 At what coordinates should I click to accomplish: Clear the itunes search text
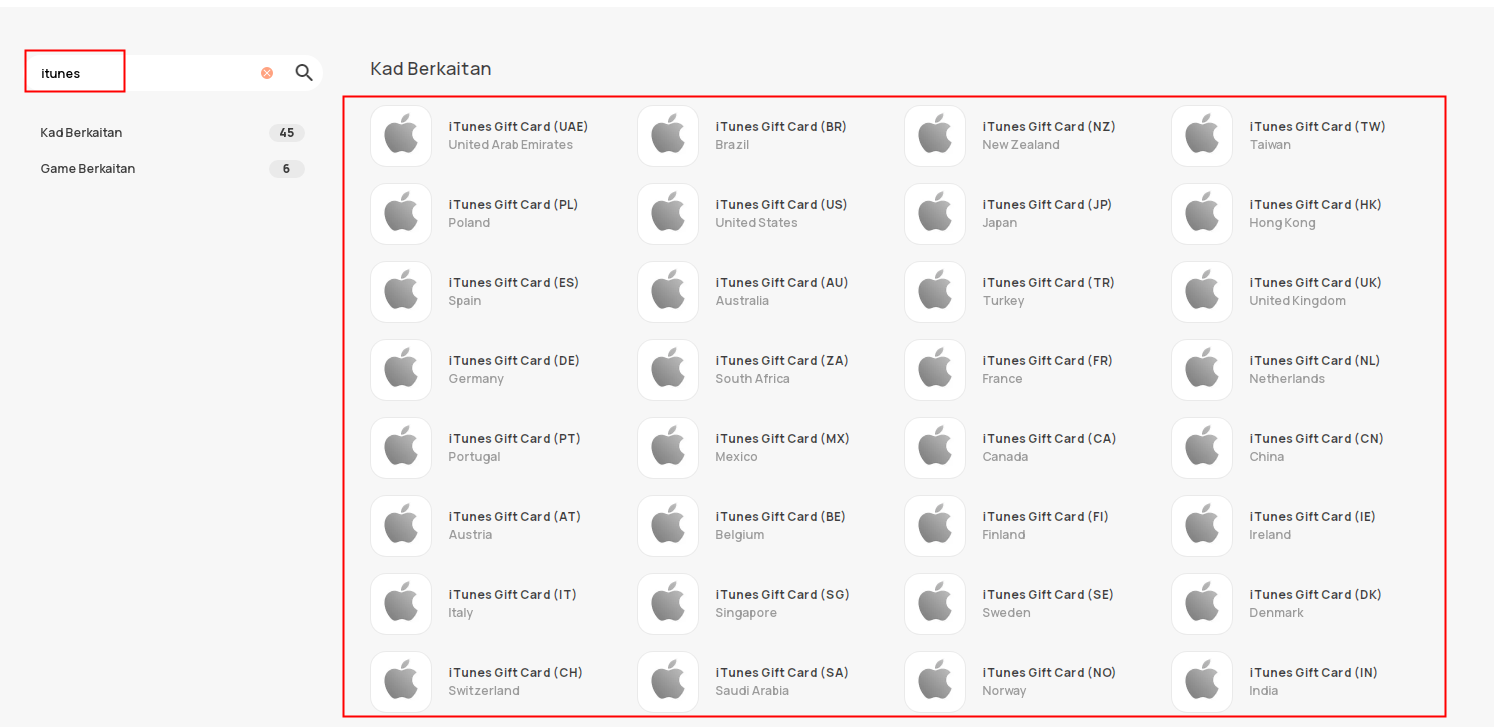[267, 73]
